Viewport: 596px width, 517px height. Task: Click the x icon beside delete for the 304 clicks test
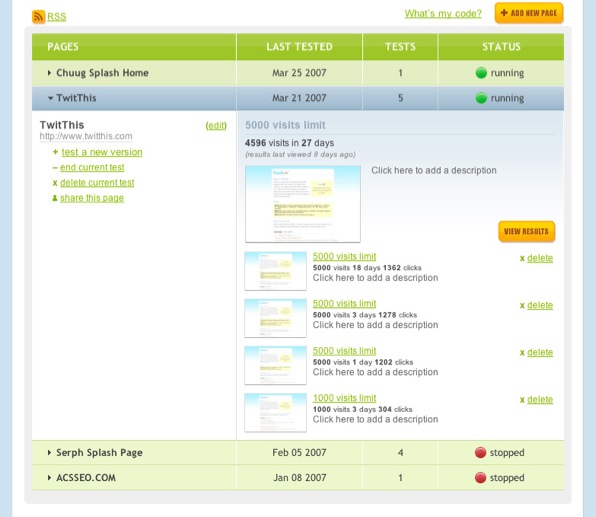(x=522, y=400)
